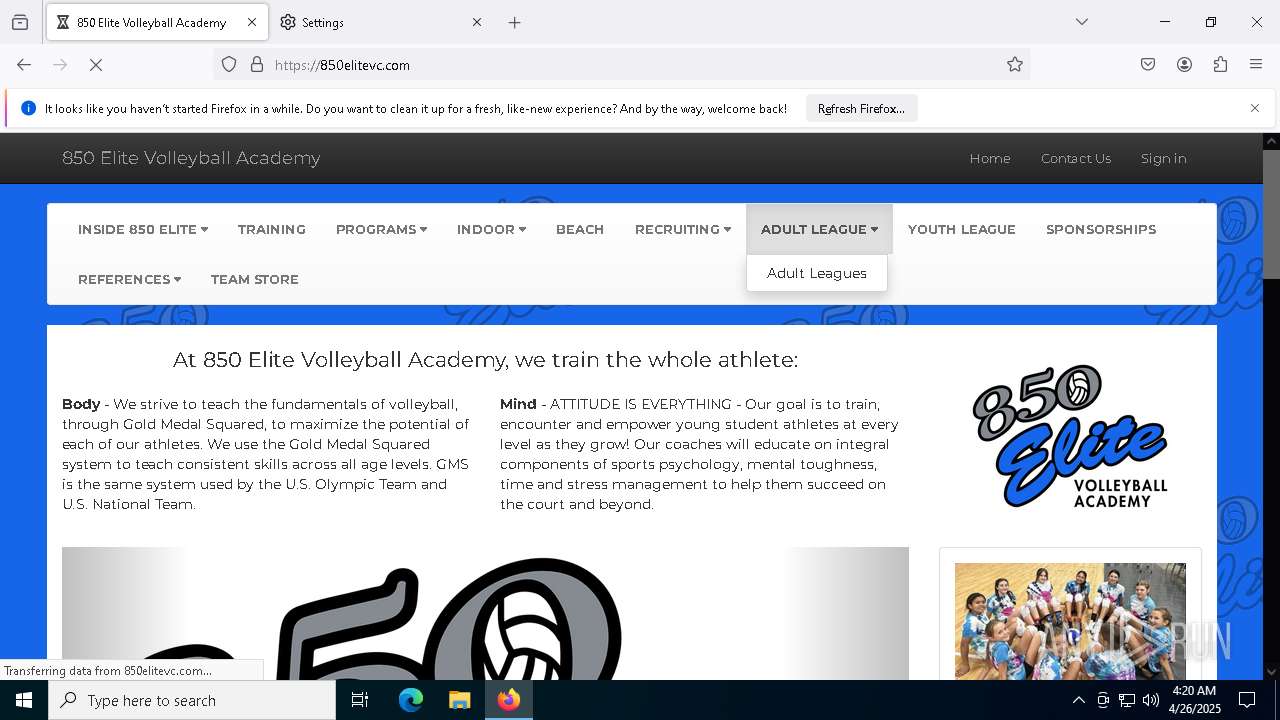Show hidden system tray icons
Screen dimensions: 1280x720
tap(1078, 700)
